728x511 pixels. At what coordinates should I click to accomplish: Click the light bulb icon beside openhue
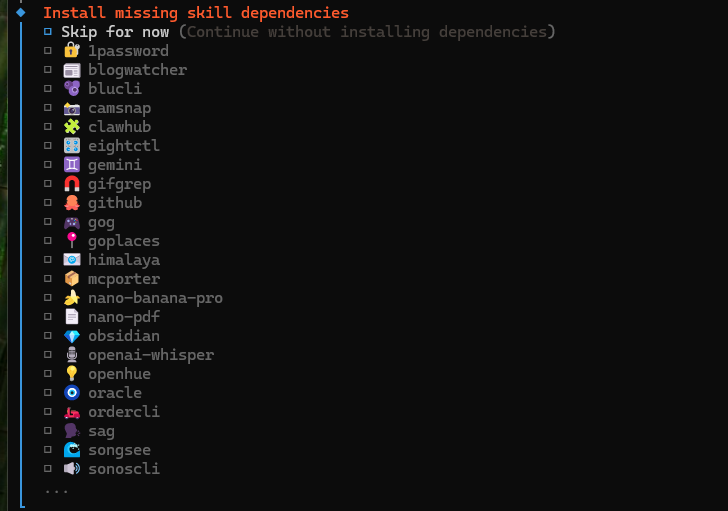pyautogui.click(x=71, y=374)
